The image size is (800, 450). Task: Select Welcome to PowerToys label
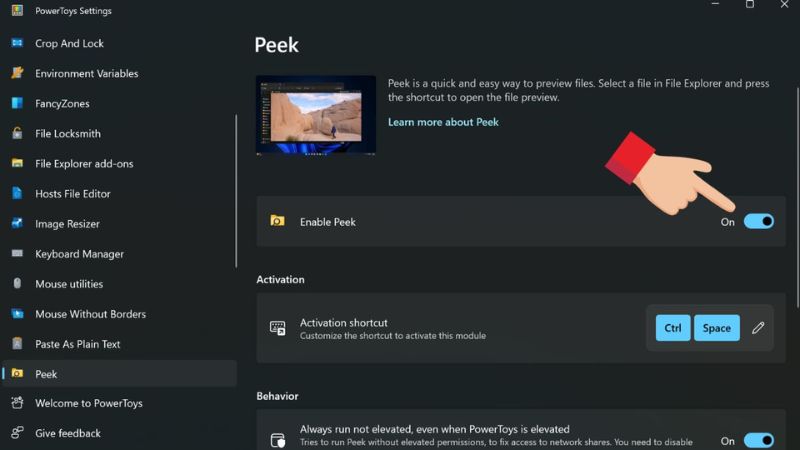pyautogui.click(x=89, y=403)
